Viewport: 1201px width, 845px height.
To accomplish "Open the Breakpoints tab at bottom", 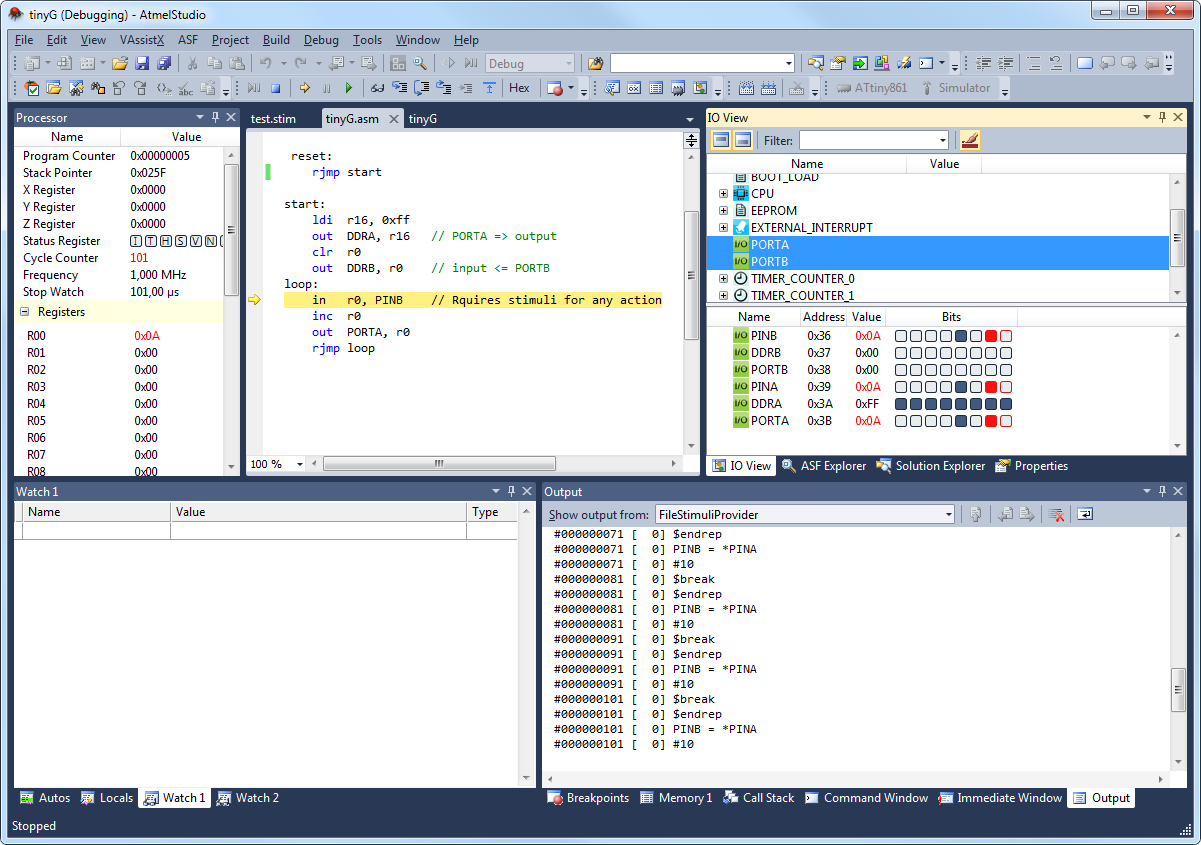I will pyautogui.click(x=588, y=798).
